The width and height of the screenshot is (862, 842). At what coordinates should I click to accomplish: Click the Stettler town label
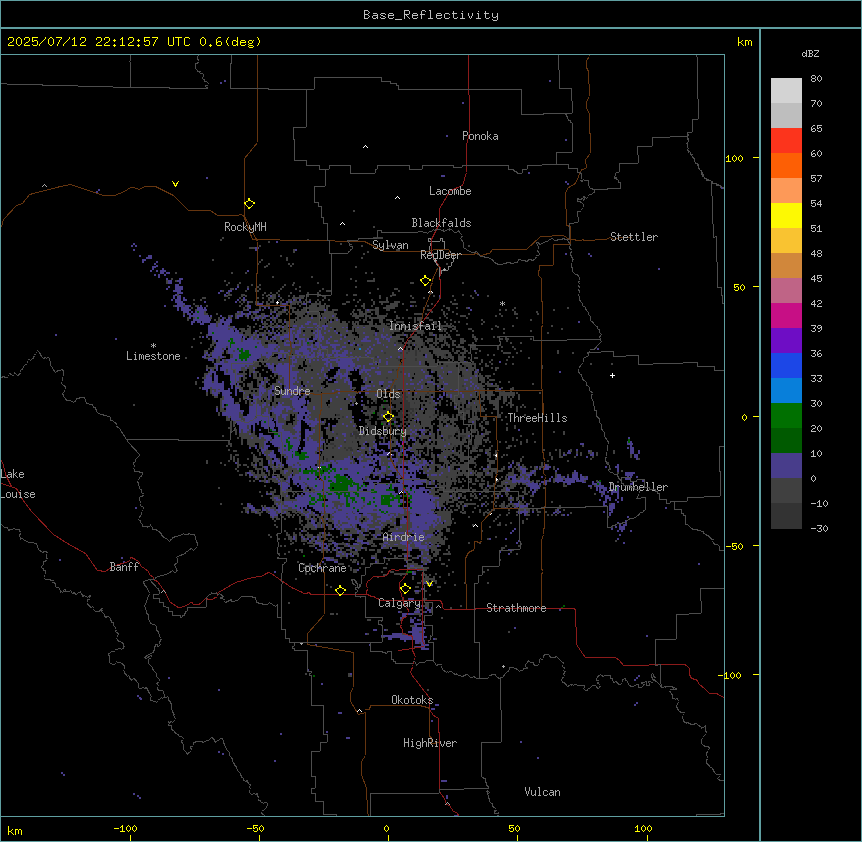pos(634,237)
